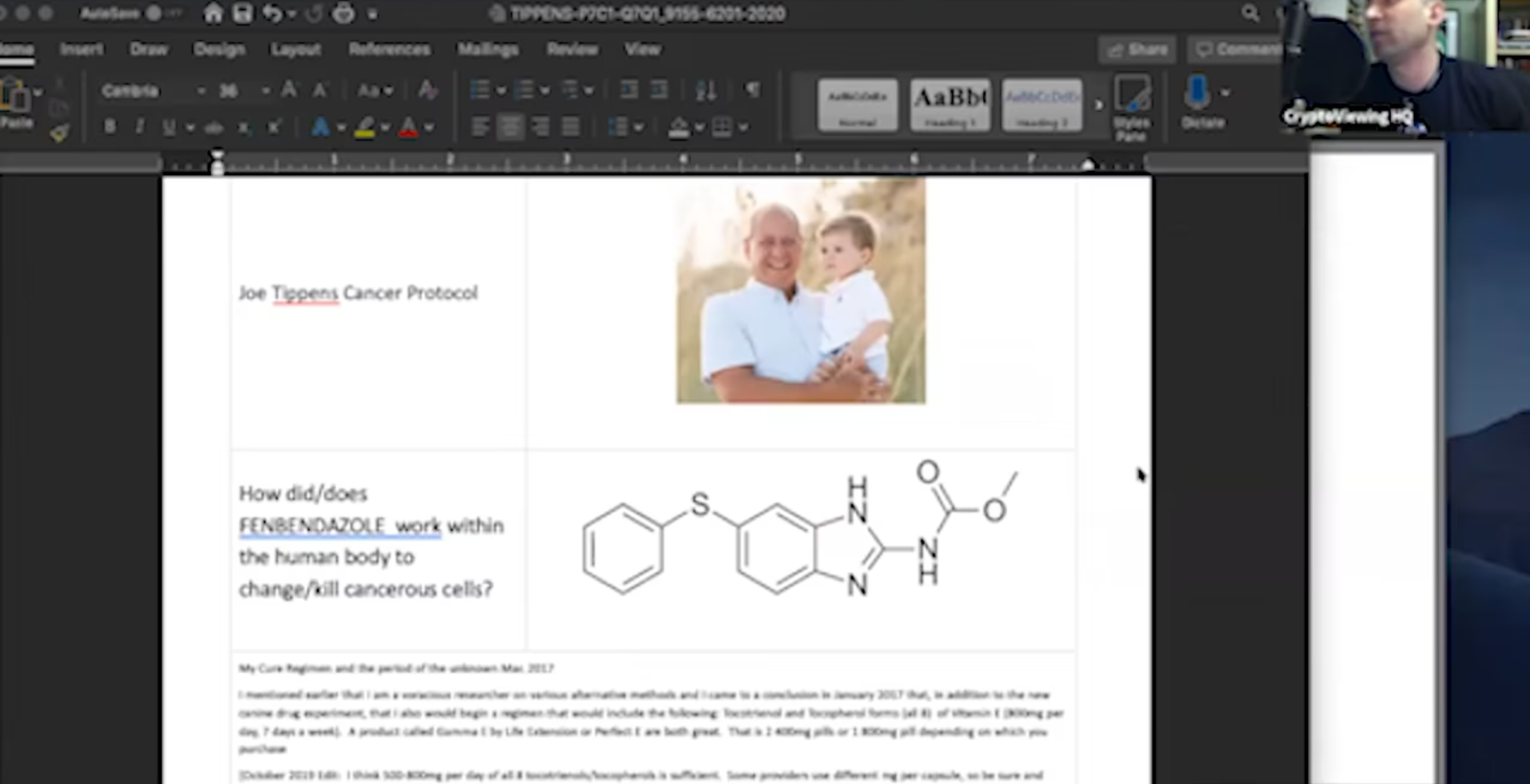The height and width of the screenshot is (784, 1530).
Task: Toggle bold formatting
Action: click(110, 127)
